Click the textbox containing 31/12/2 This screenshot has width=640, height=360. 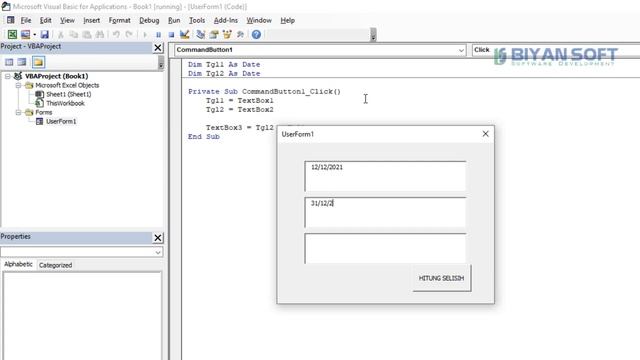point(385,212)
